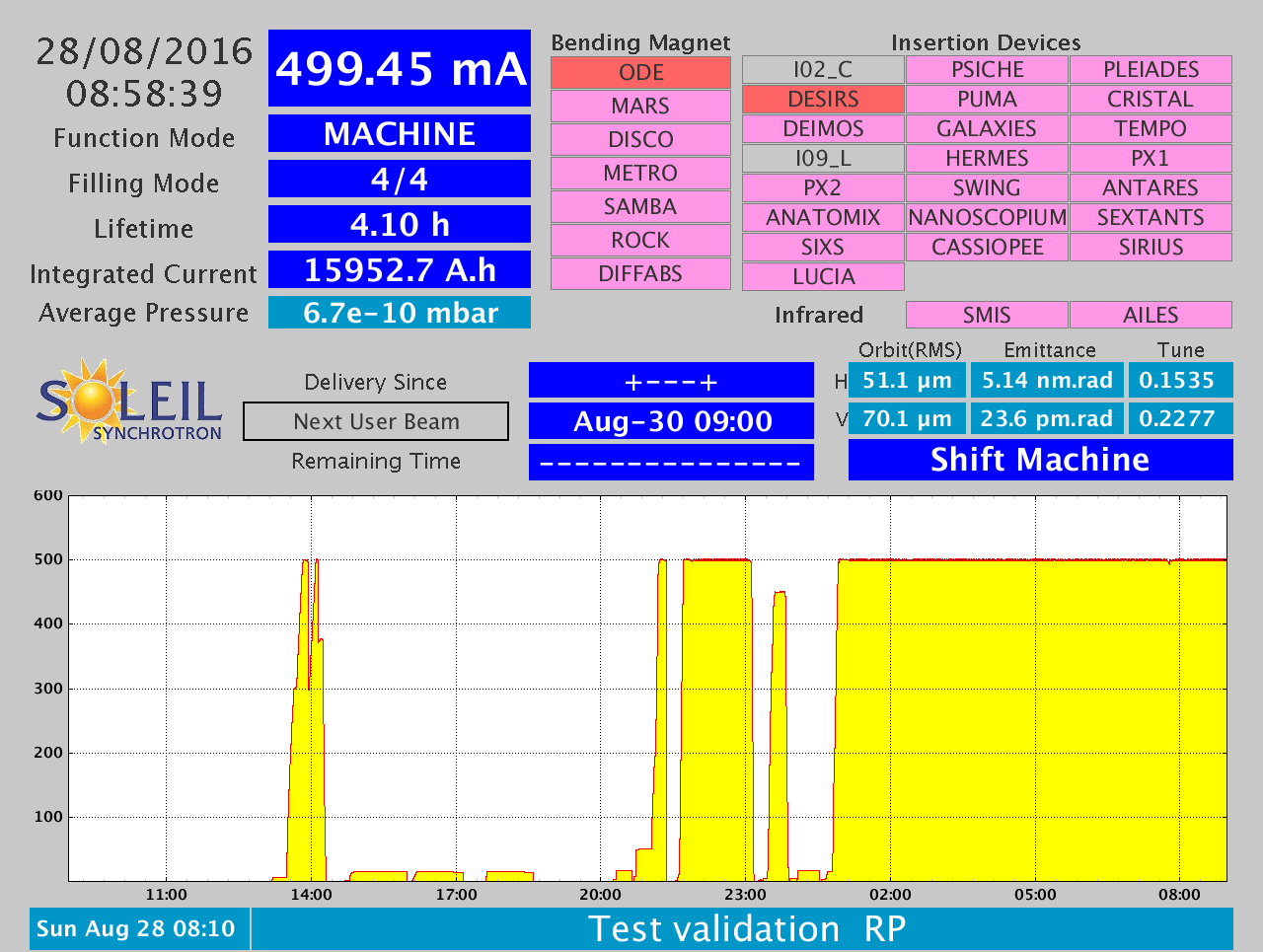Image resolution: width=1263 pixels, height=952 pixels.
Task: Select the PSICHE beamline box
Action: point(987,70)
